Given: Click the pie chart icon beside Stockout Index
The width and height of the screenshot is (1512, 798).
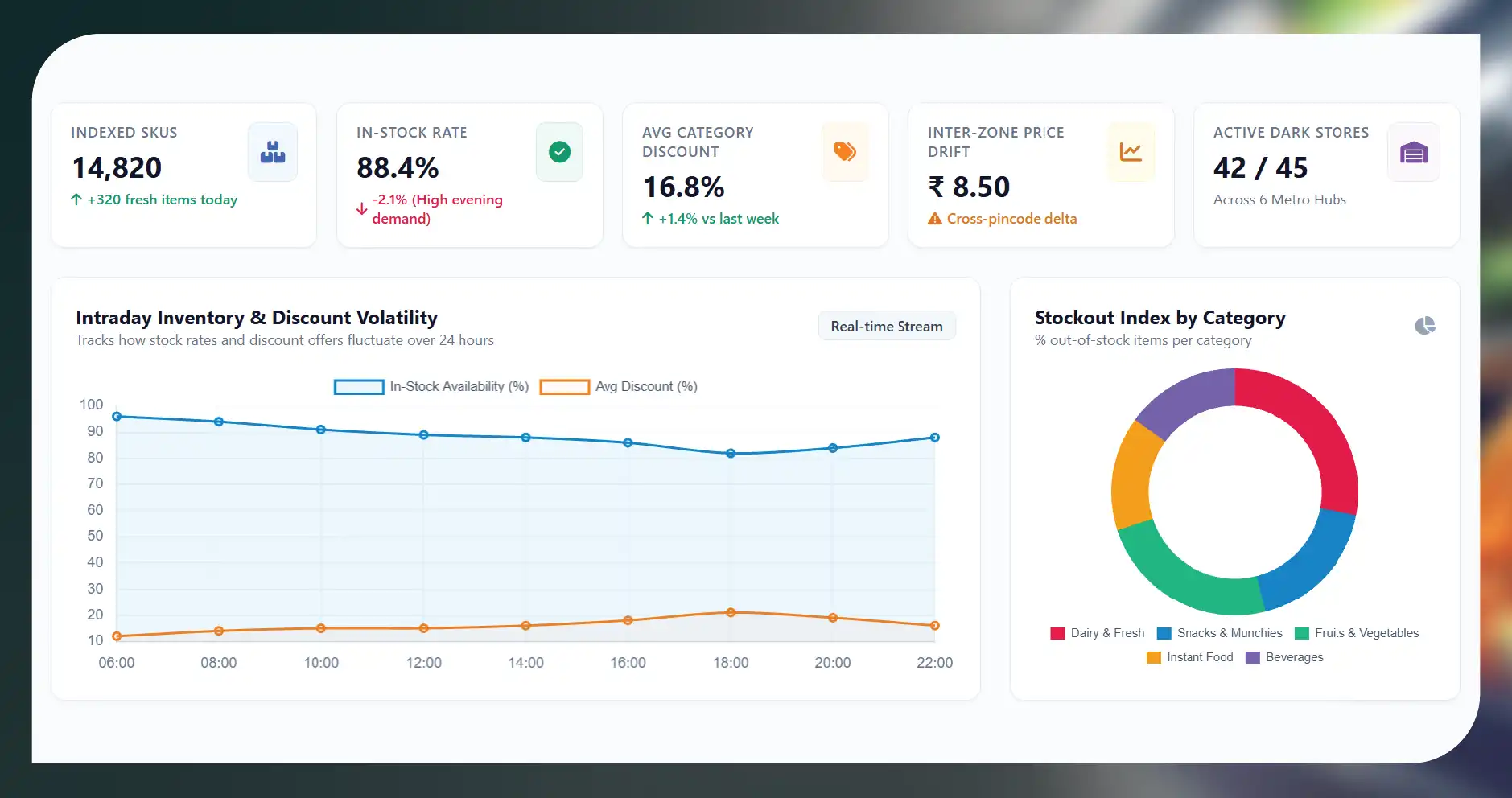Looking at the screenshot, I should coord(1425,325).
